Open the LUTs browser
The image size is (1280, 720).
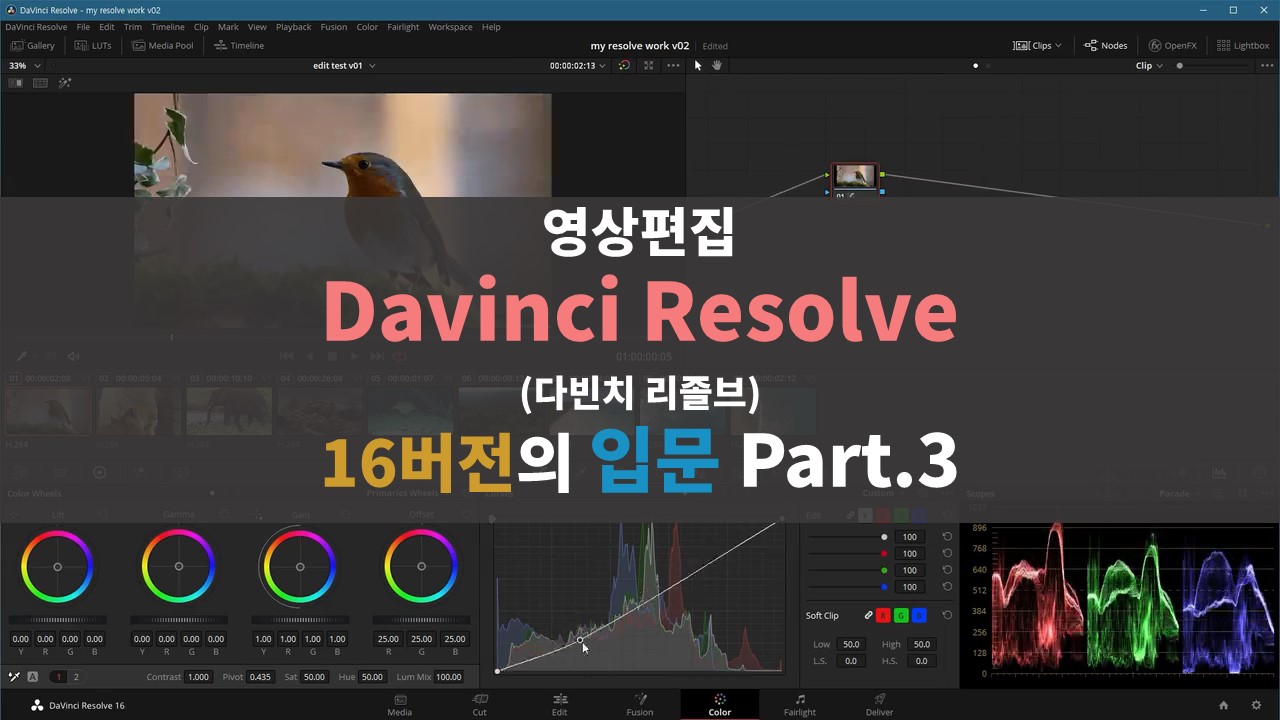(93, 45)
